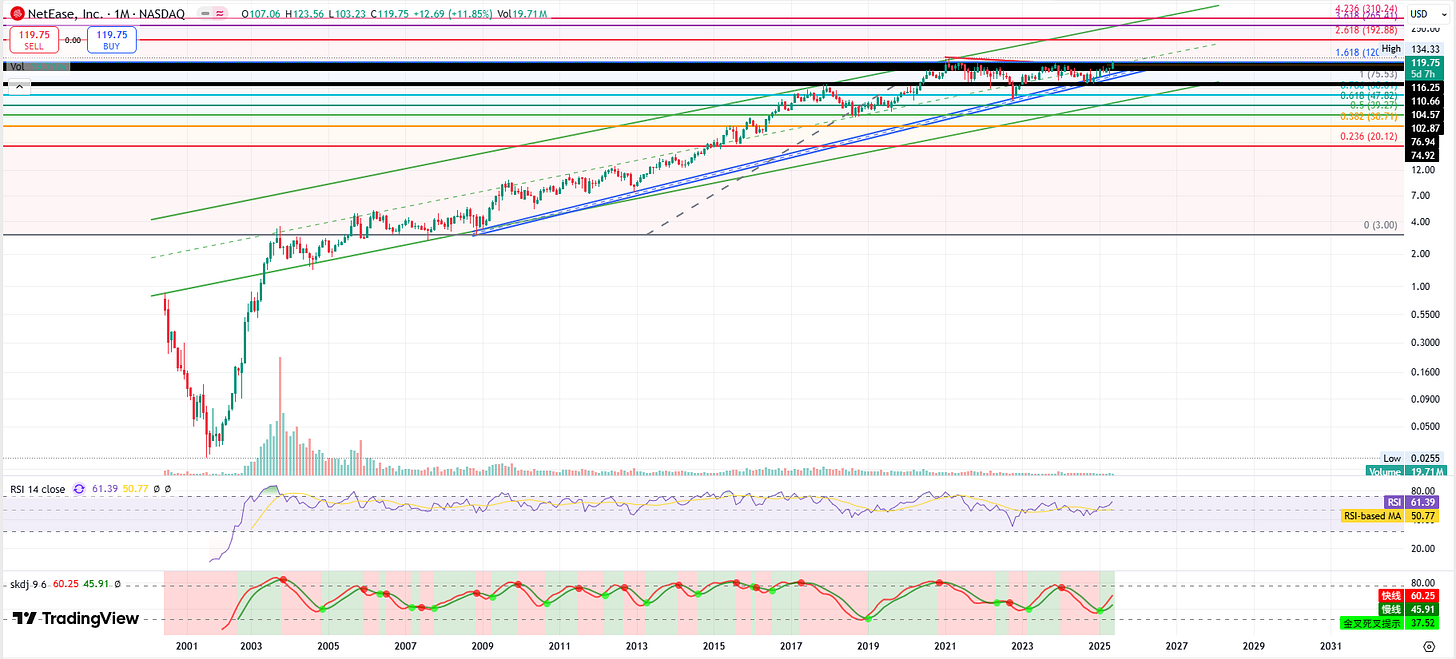Select the RSI 14 close indicator label
1456x659 pixels.
(x=37, y=489)
